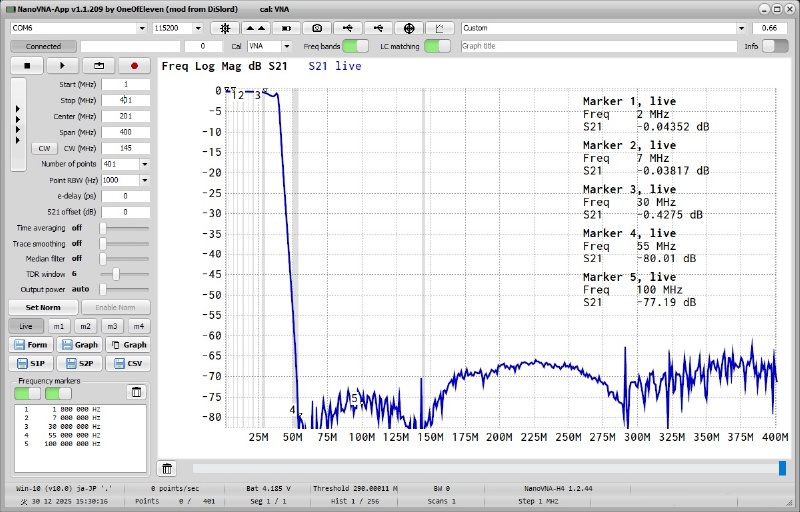
Task: Click the camera screenshot icon in toolbar
Action: tap(317, 28)
